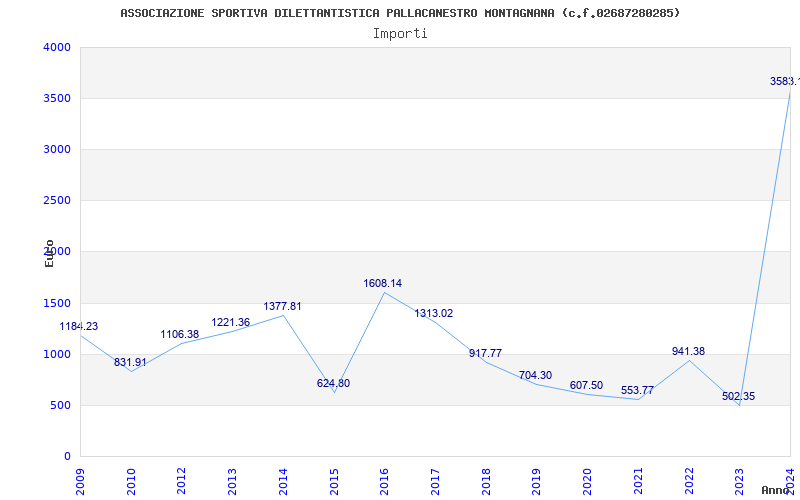Screen dimensions: 800x500
Task: Click the 2016 x-axis year label
Action: (x=385, y=482)
